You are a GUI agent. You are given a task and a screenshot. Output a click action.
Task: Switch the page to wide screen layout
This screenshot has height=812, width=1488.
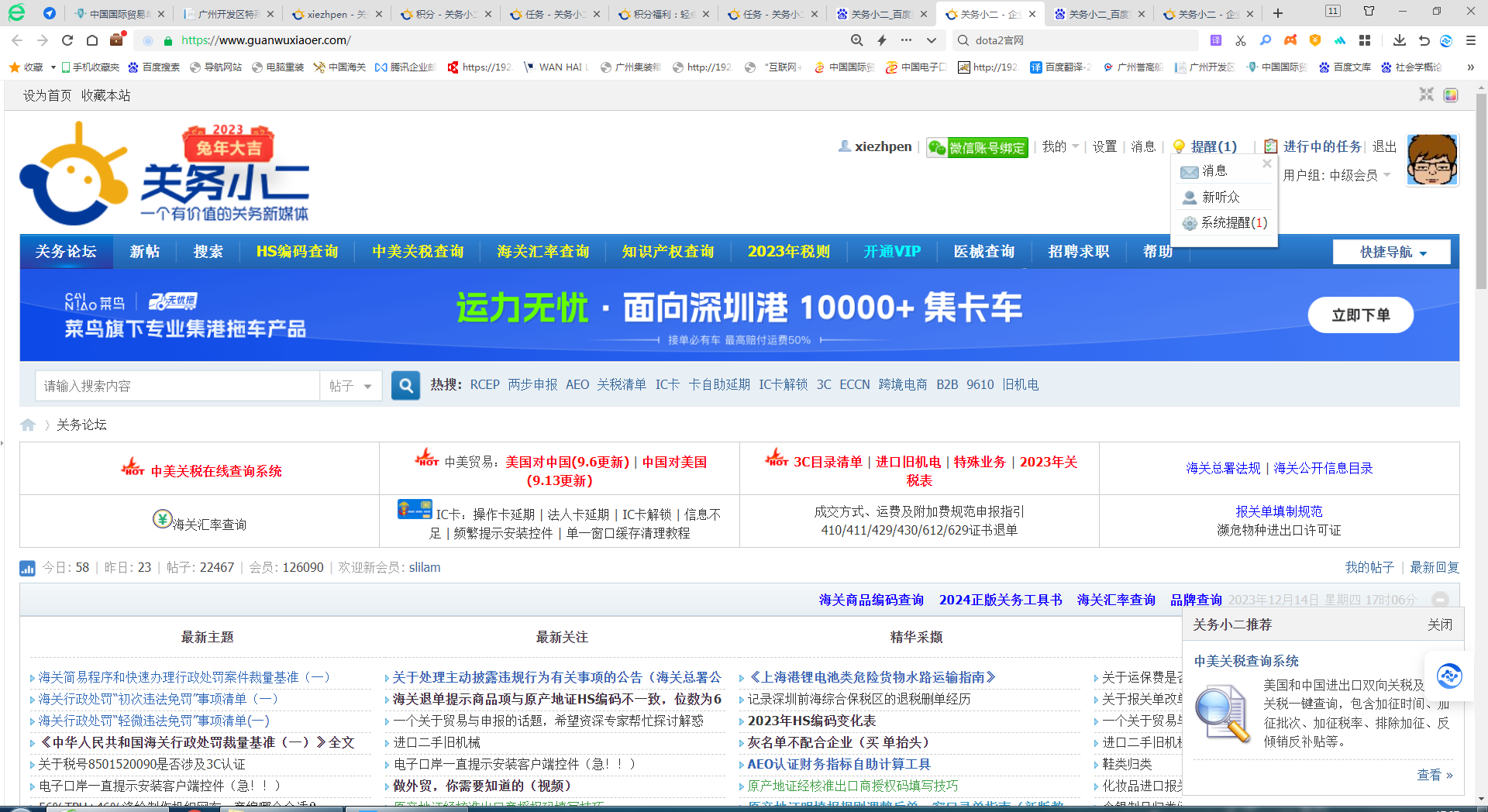[1426, 95]
